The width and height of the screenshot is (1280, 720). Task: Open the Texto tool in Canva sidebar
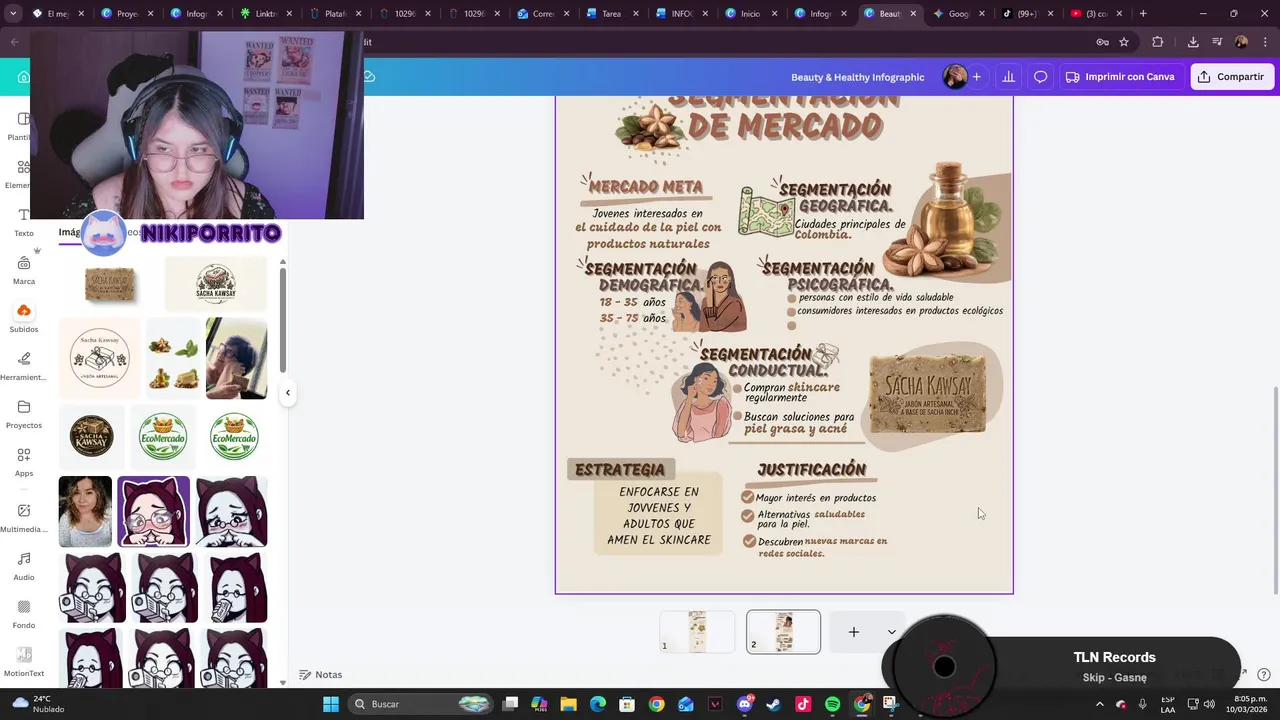coord(24,222)
